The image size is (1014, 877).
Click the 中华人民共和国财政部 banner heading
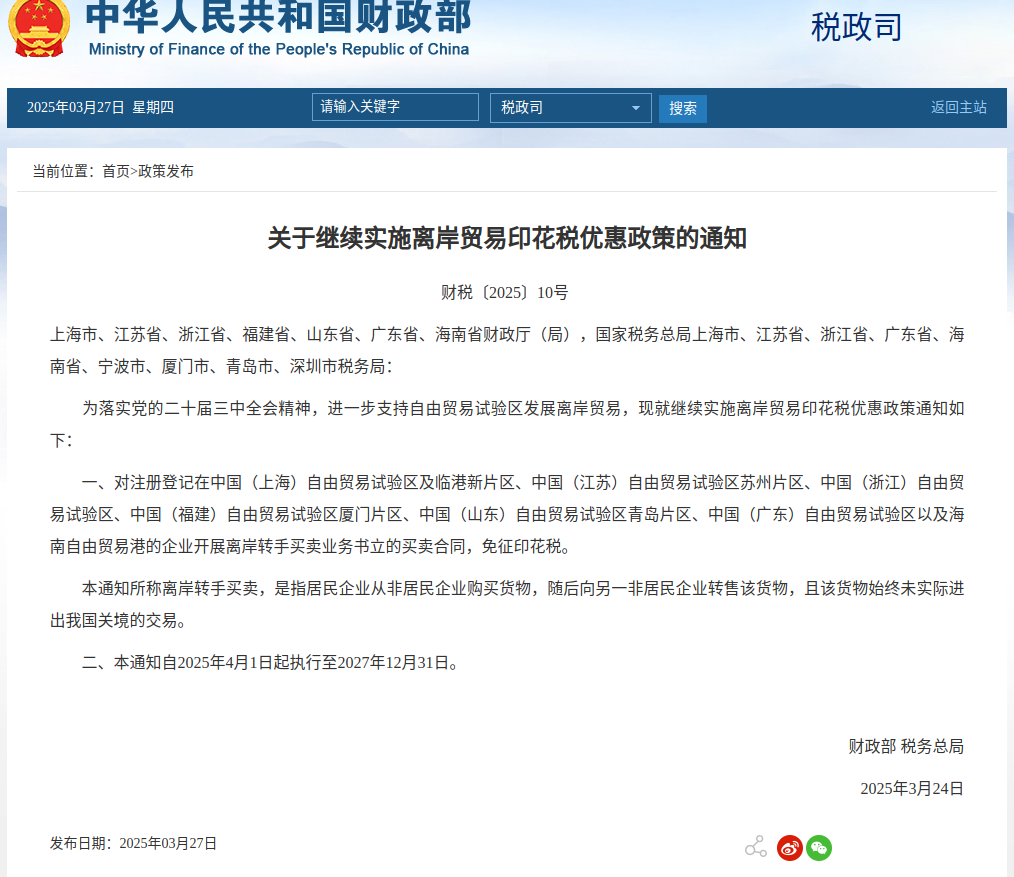(x=278, y=16)
